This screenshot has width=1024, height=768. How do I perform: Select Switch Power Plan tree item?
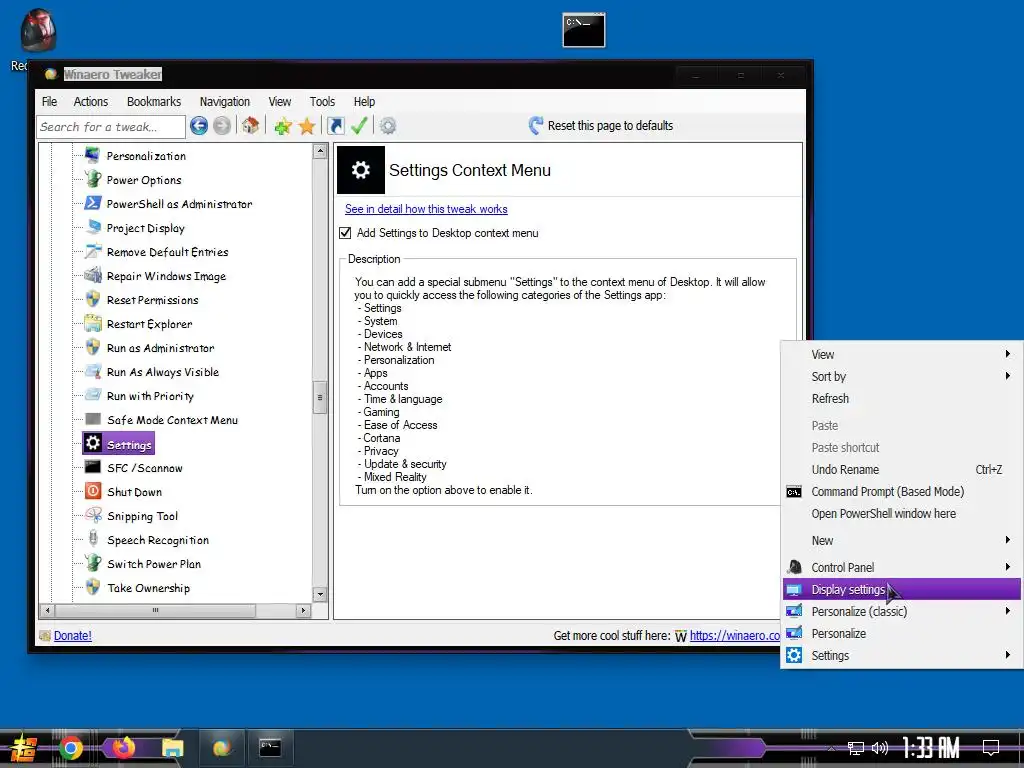[x=154, y=564]
